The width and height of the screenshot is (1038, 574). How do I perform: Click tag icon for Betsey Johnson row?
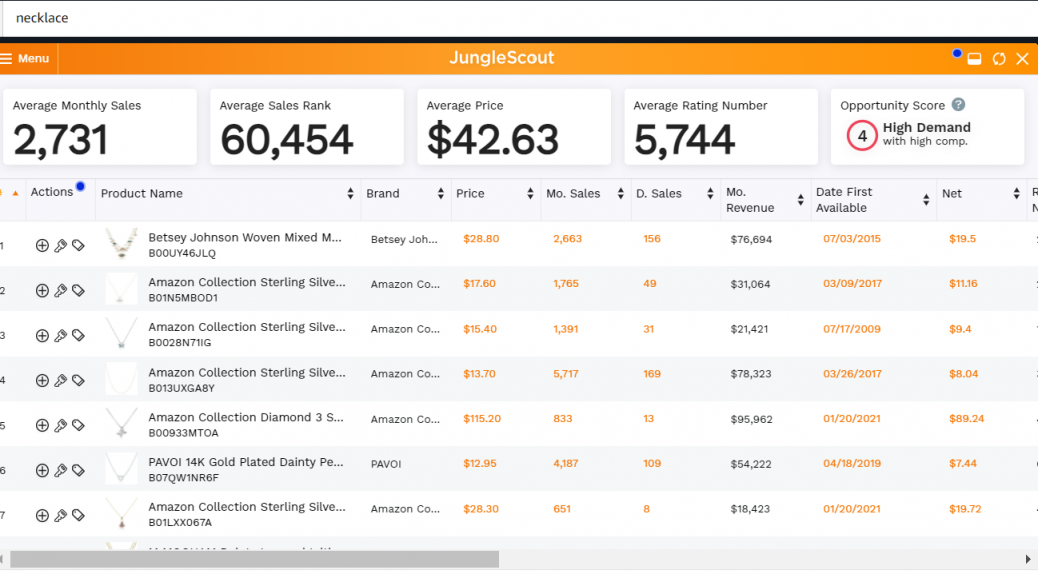click(78, 246)
